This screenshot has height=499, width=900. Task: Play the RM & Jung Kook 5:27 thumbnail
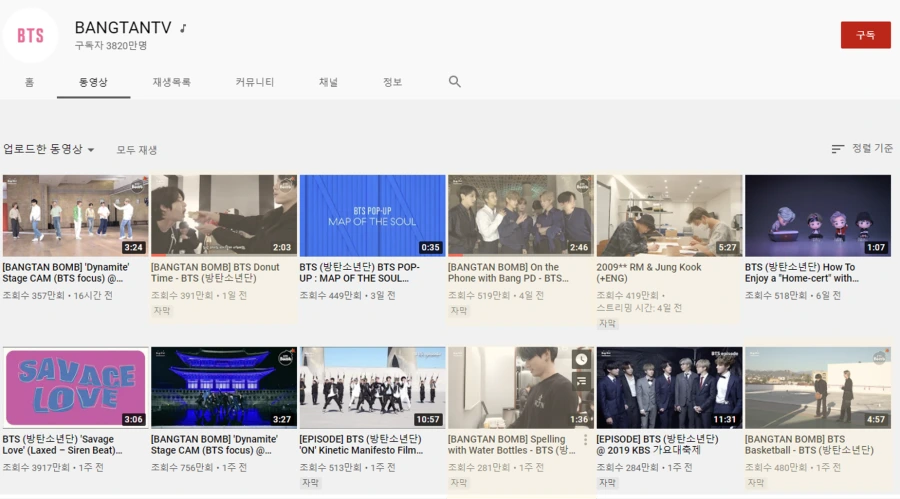[x=669, y=215]
